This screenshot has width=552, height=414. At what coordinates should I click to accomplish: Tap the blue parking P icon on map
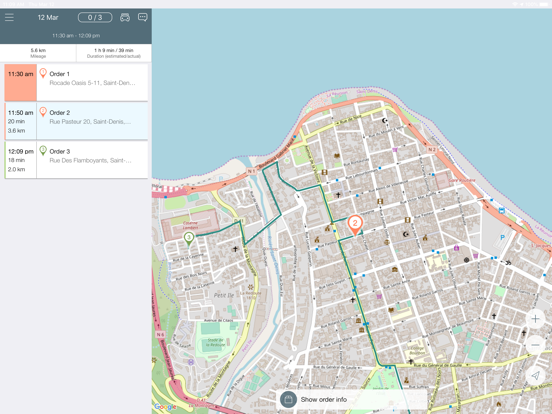502,238
